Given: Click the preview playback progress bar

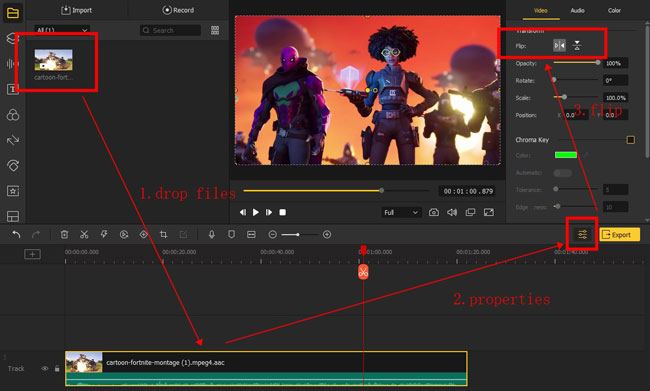Looking at the screenshot, I should click(336, 191).
